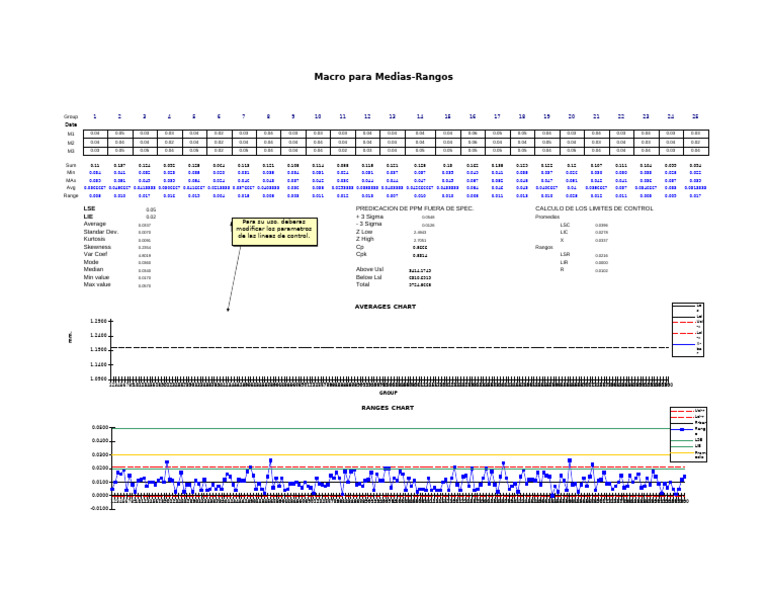Select the 'Below Lsl' label
The image size is (768, 594).
[x=368, y=277]
